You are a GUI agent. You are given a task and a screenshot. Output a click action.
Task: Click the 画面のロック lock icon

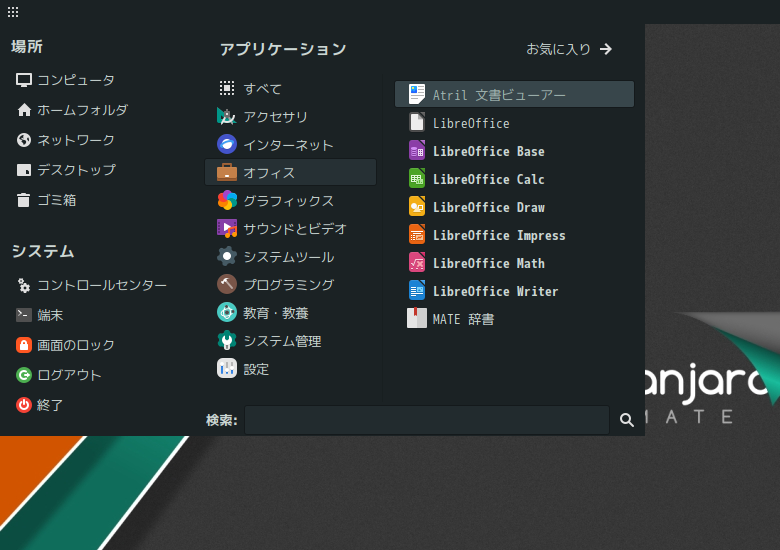[23, 345]
